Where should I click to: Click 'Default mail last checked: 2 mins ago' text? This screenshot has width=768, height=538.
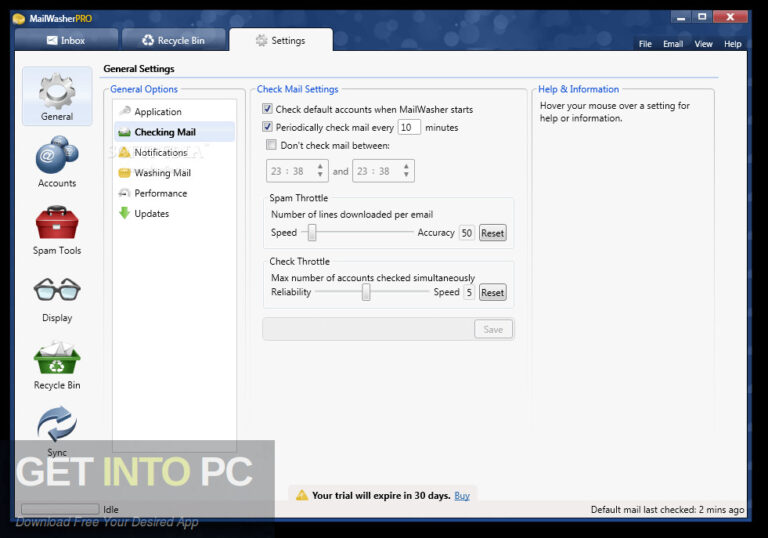pyautogui.click(x=667, y=510)
